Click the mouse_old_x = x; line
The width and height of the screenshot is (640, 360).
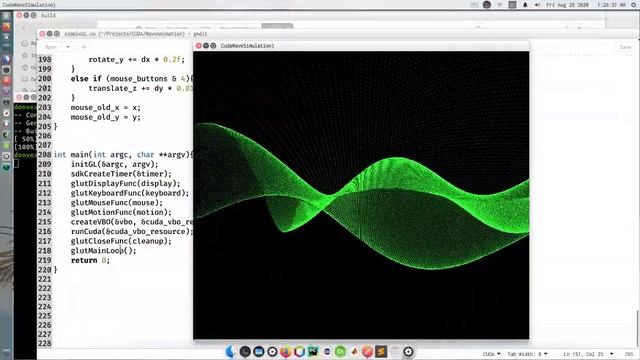[x=105, y=107]
